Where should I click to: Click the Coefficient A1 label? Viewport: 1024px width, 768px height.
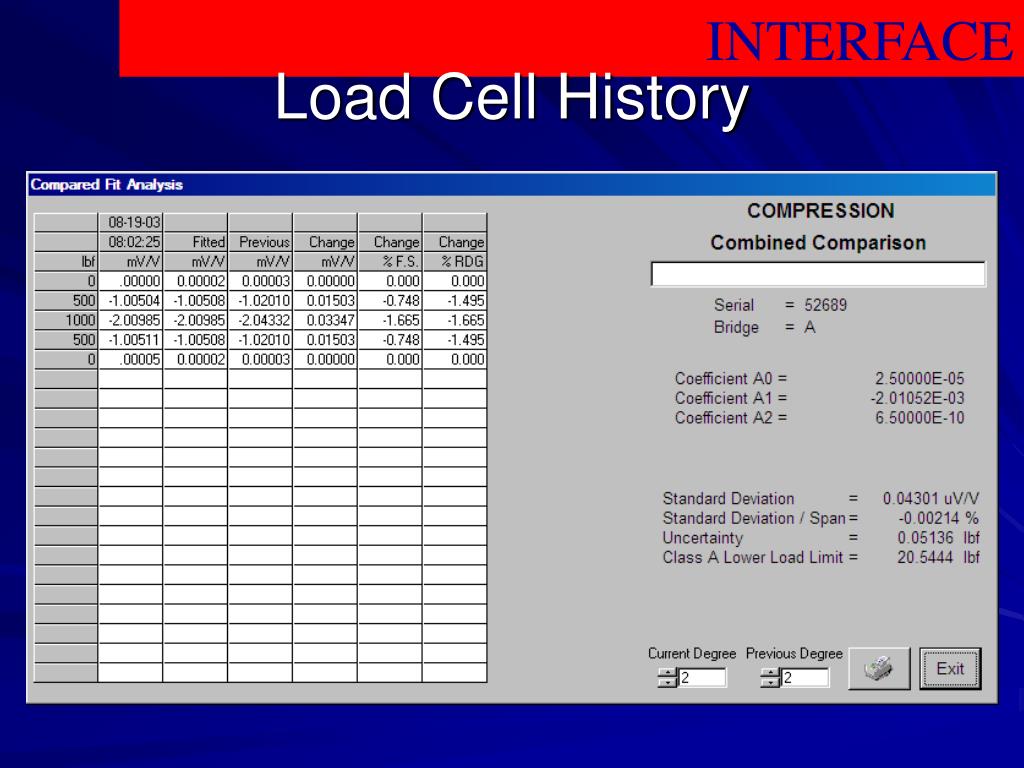point(724,398)
